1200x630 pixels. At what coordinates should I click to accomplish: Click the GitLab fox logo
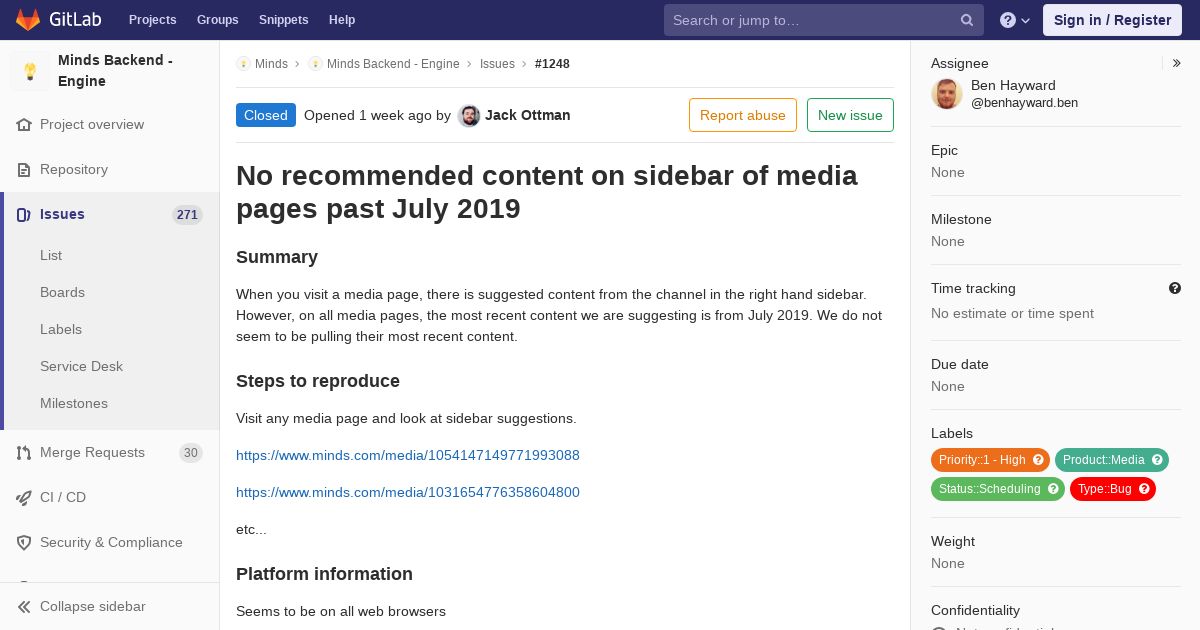[x=28, y=19]
